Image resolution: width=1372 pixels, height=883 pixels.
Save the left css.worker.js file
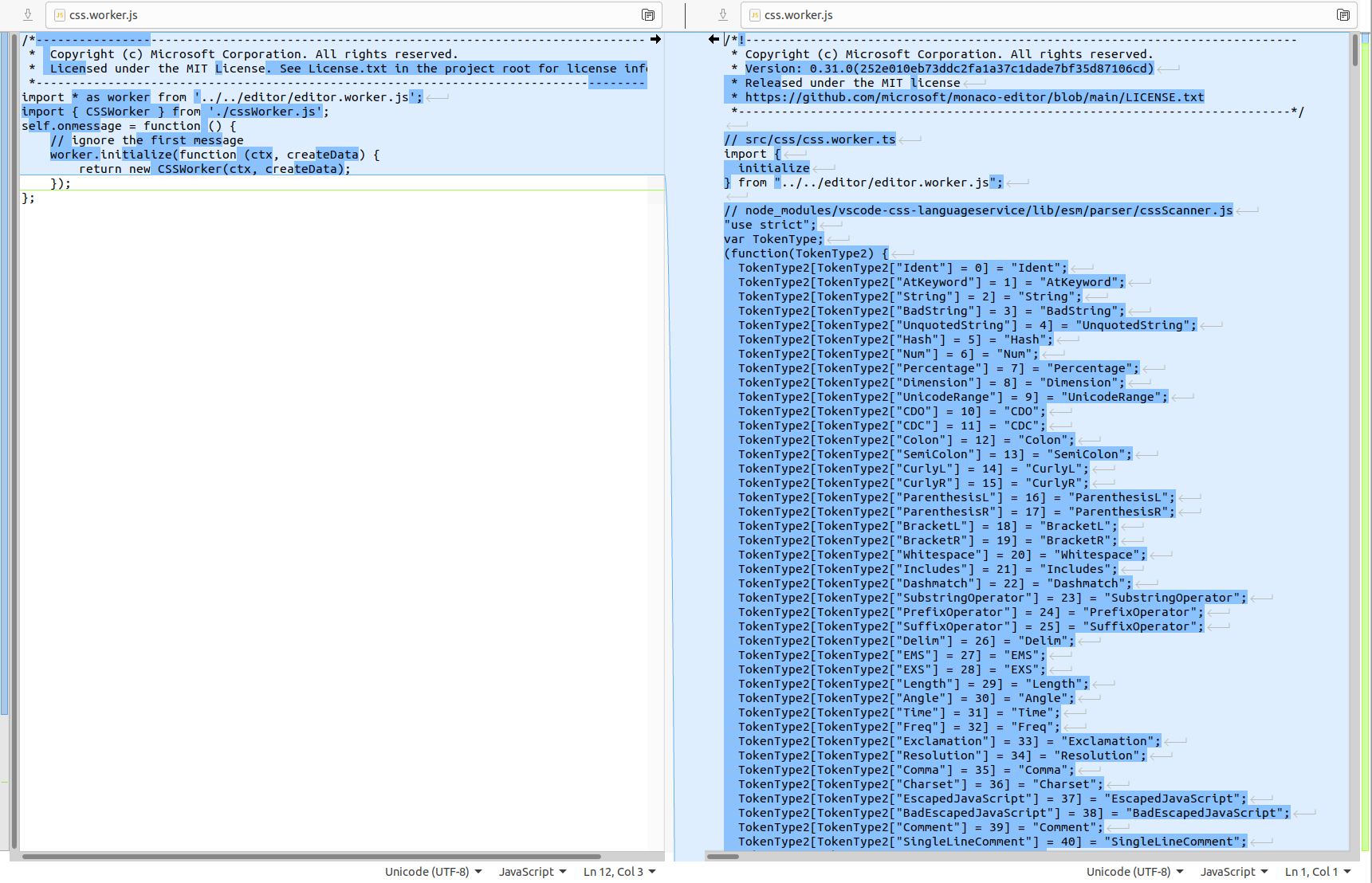coord(29,14)
